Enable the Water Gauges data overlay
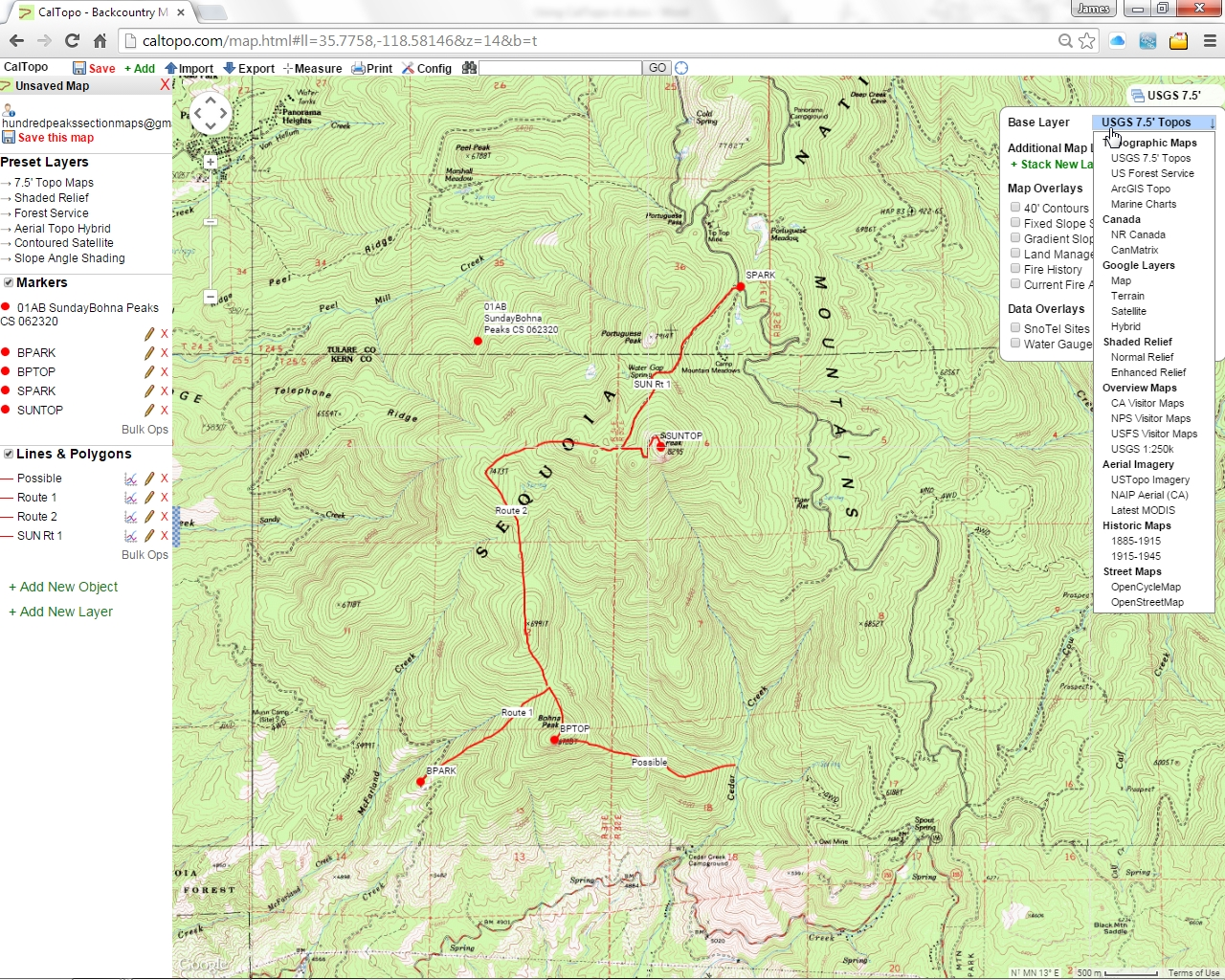1225x980 pixels. pyautogui.click(x=1015, y=343)
